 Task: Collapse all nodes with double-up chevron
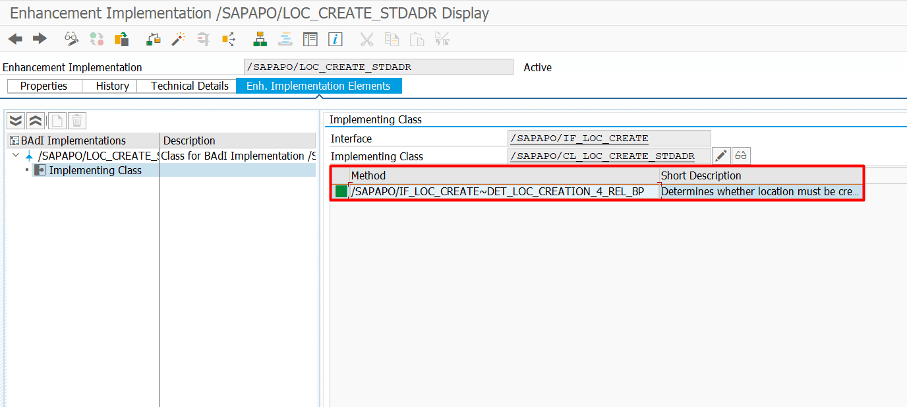click(35, 121)
